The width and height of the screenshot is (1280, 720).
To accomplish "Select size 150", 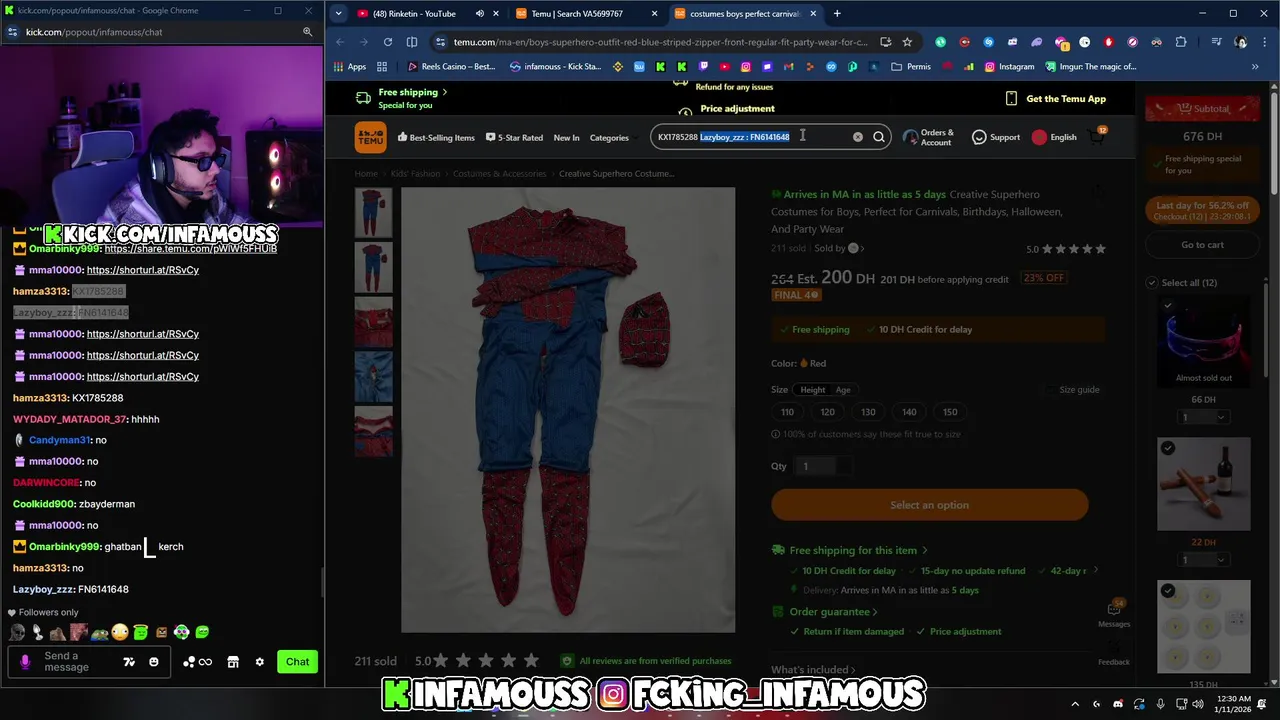I will tap(950, 412).
